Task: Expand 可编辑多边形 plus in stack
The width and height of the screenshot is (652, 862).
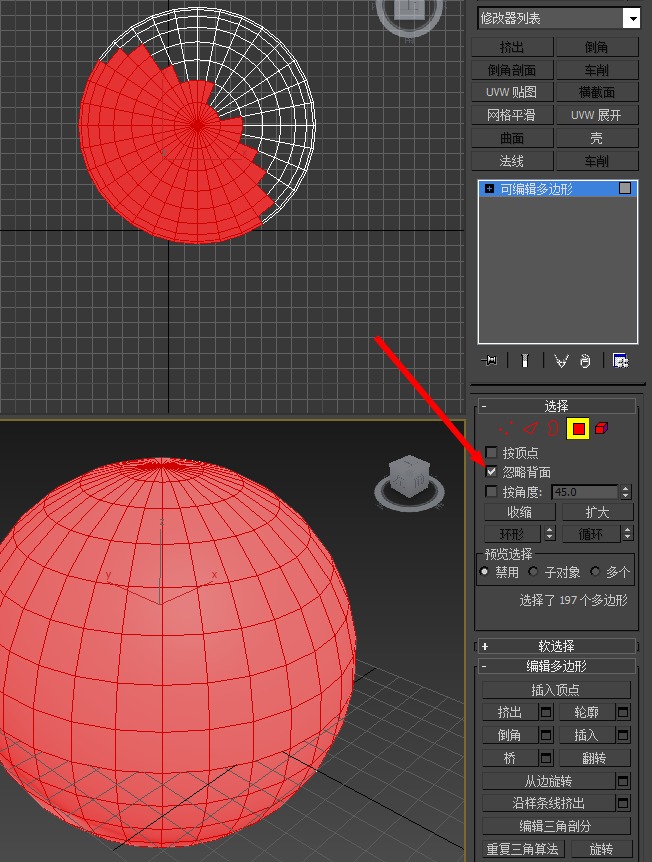Action: tap(489, 189)
